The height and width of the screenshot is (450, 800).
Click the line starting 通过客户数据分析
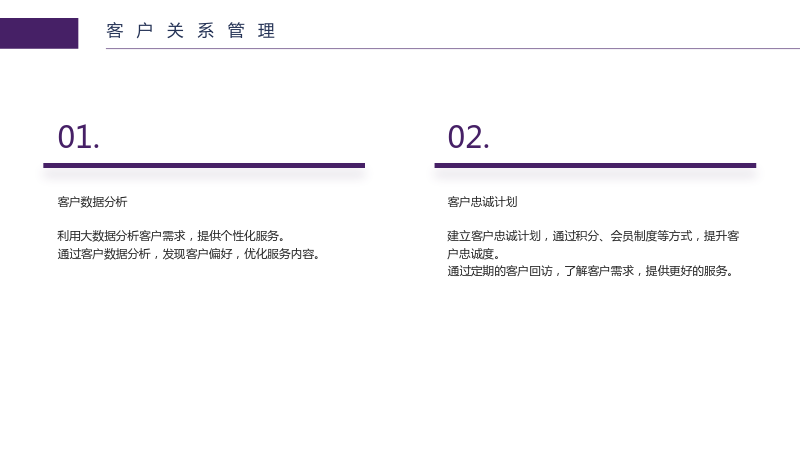[189, 254]
